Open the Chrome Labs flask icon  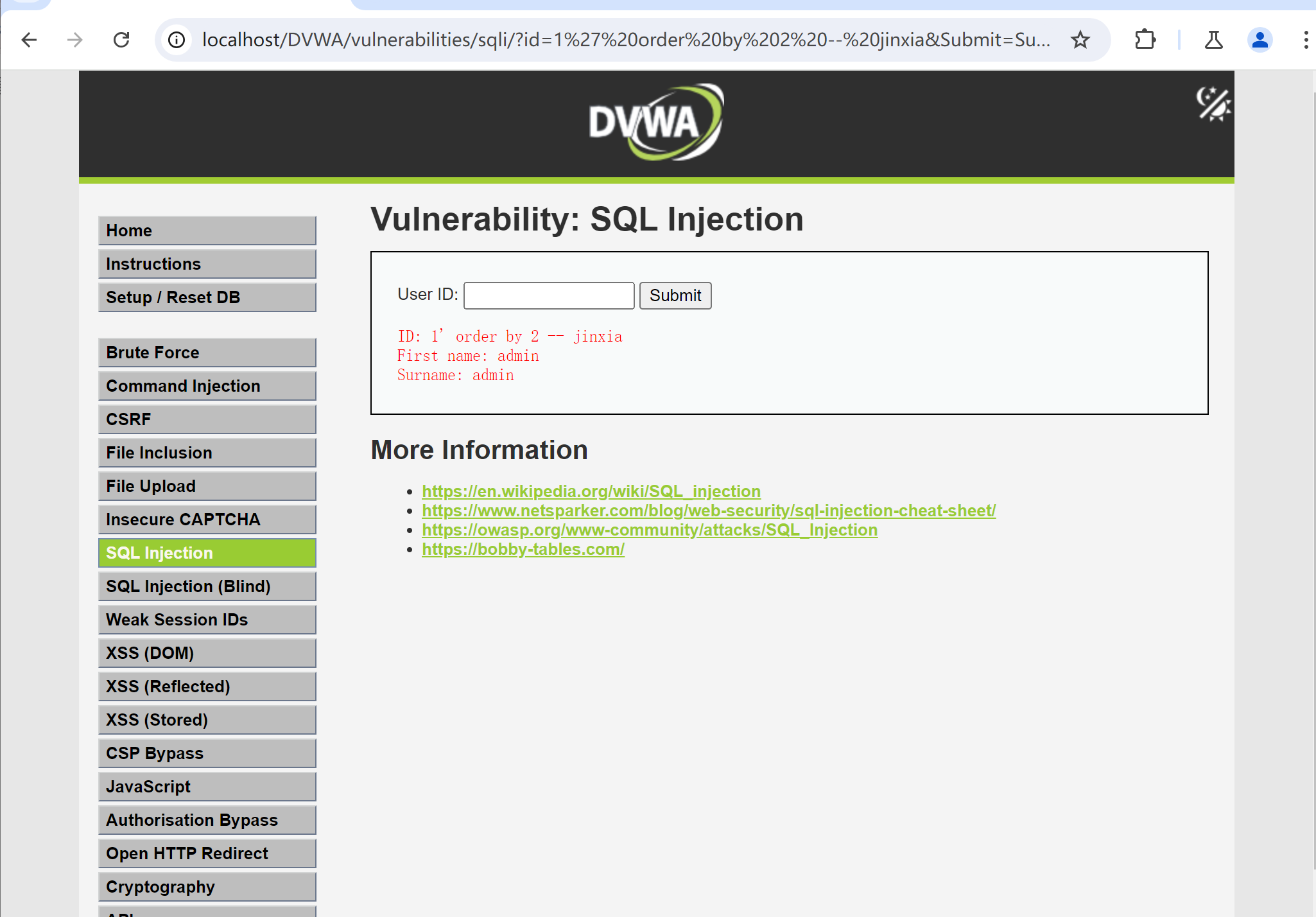click(x=1213, y=40)
